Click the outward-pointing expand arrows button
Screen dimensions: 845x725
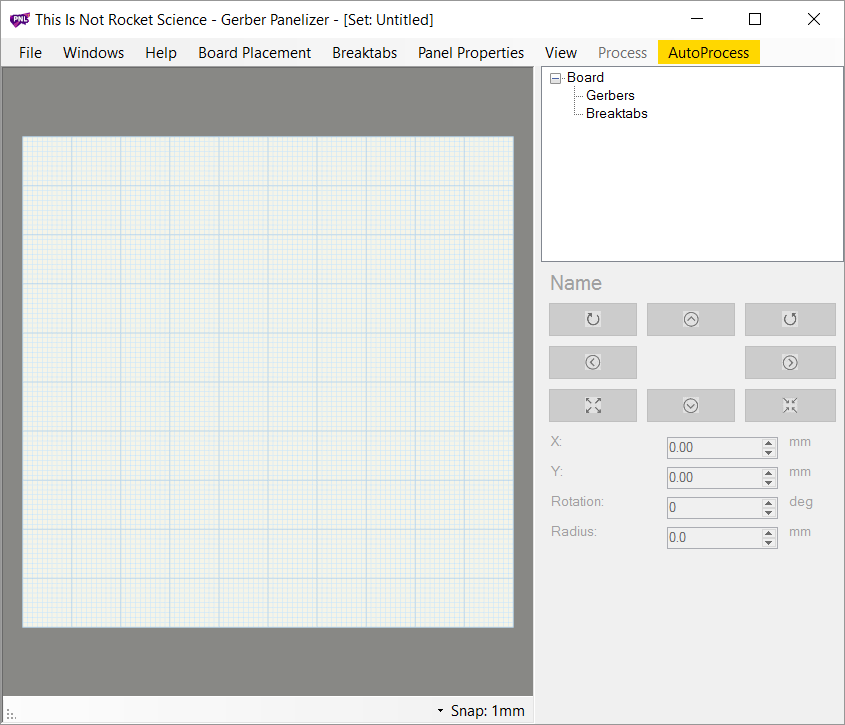[592, 405]
